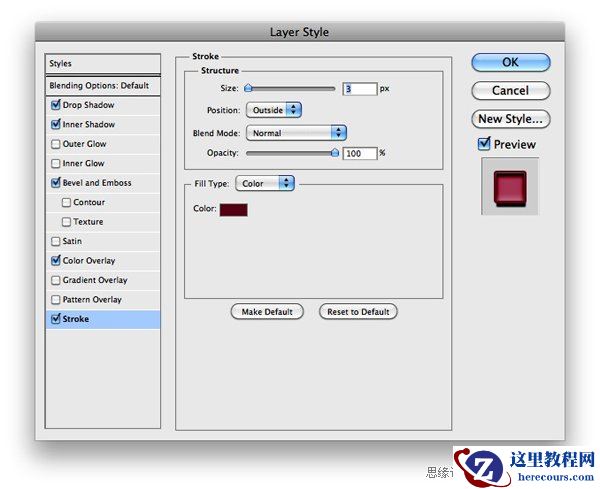Turn on the Satin checkbox
The width and height of the screenshot is (600, 489).
point(56,241)
